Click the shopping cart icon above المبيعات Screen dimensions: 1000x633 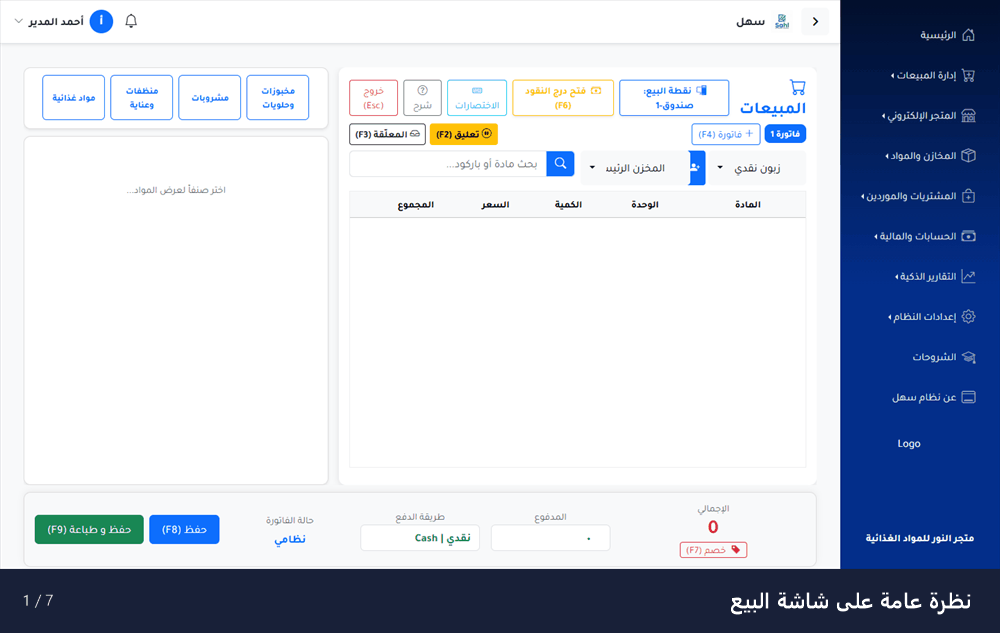(797, 87)
